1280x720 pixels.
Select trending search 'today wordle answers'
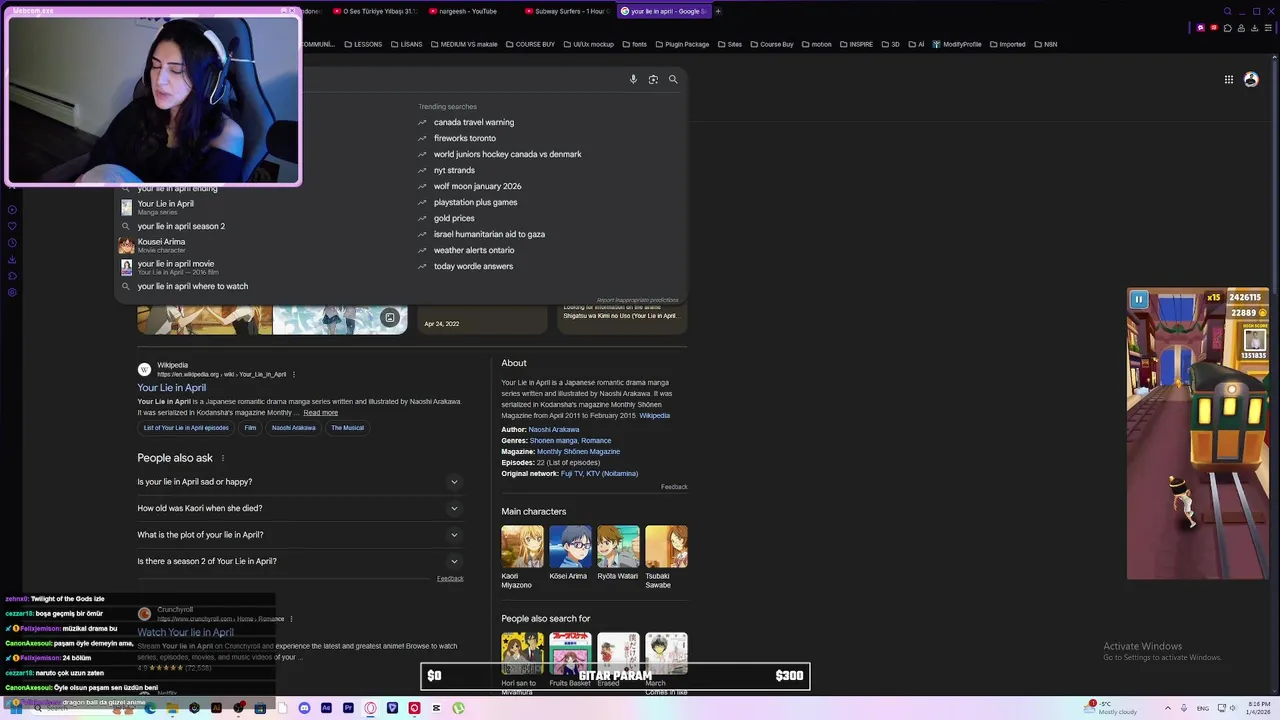point(473,266)
